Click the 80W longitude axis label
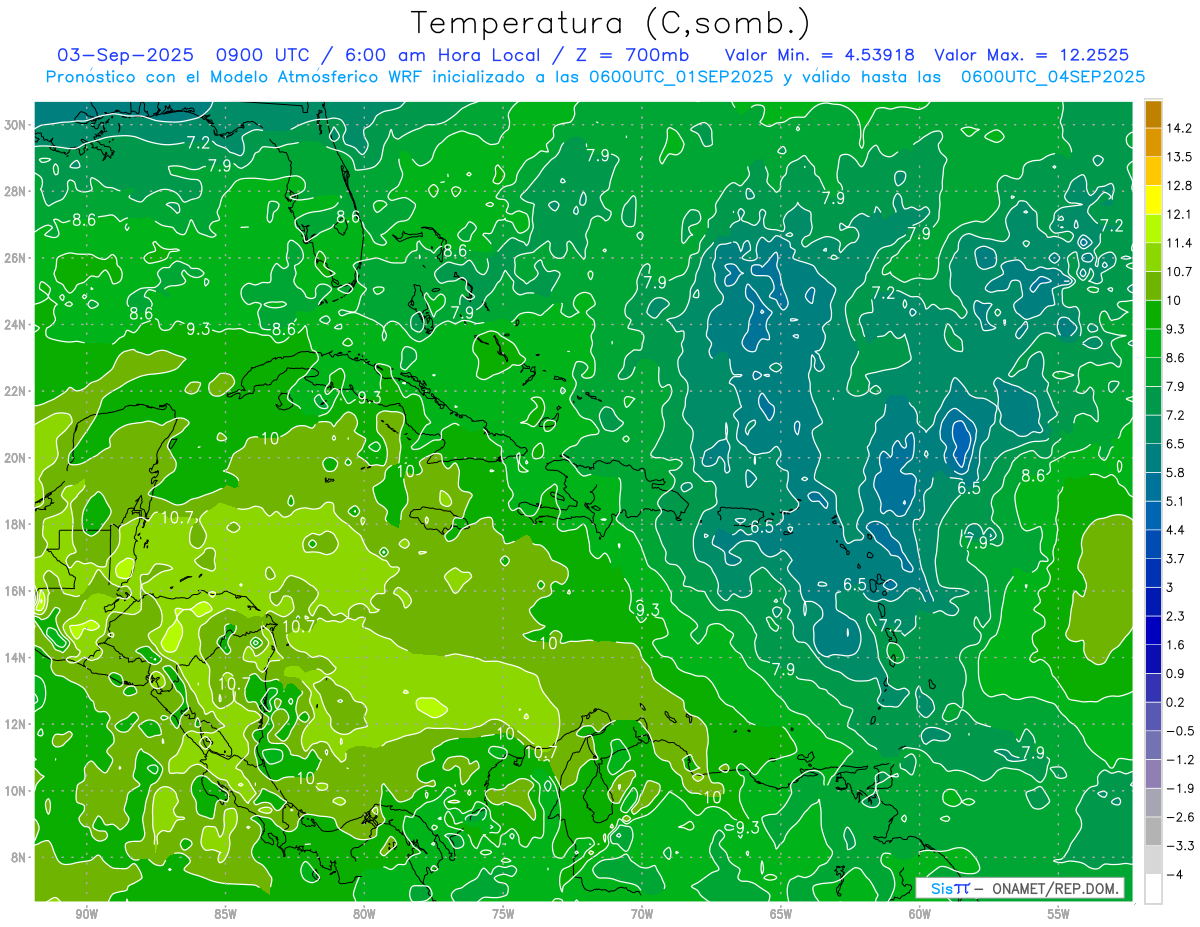1200x927 pixels. click(x=364, y=914)
